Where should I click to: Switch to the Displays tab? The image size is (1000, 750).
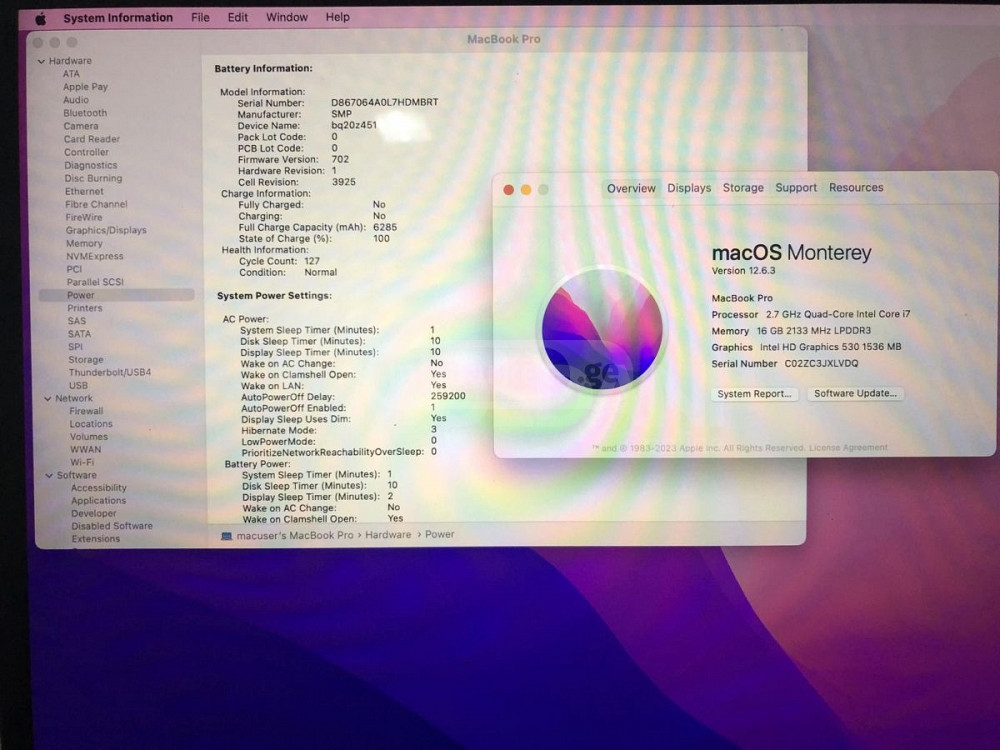[x=689, y=188]
